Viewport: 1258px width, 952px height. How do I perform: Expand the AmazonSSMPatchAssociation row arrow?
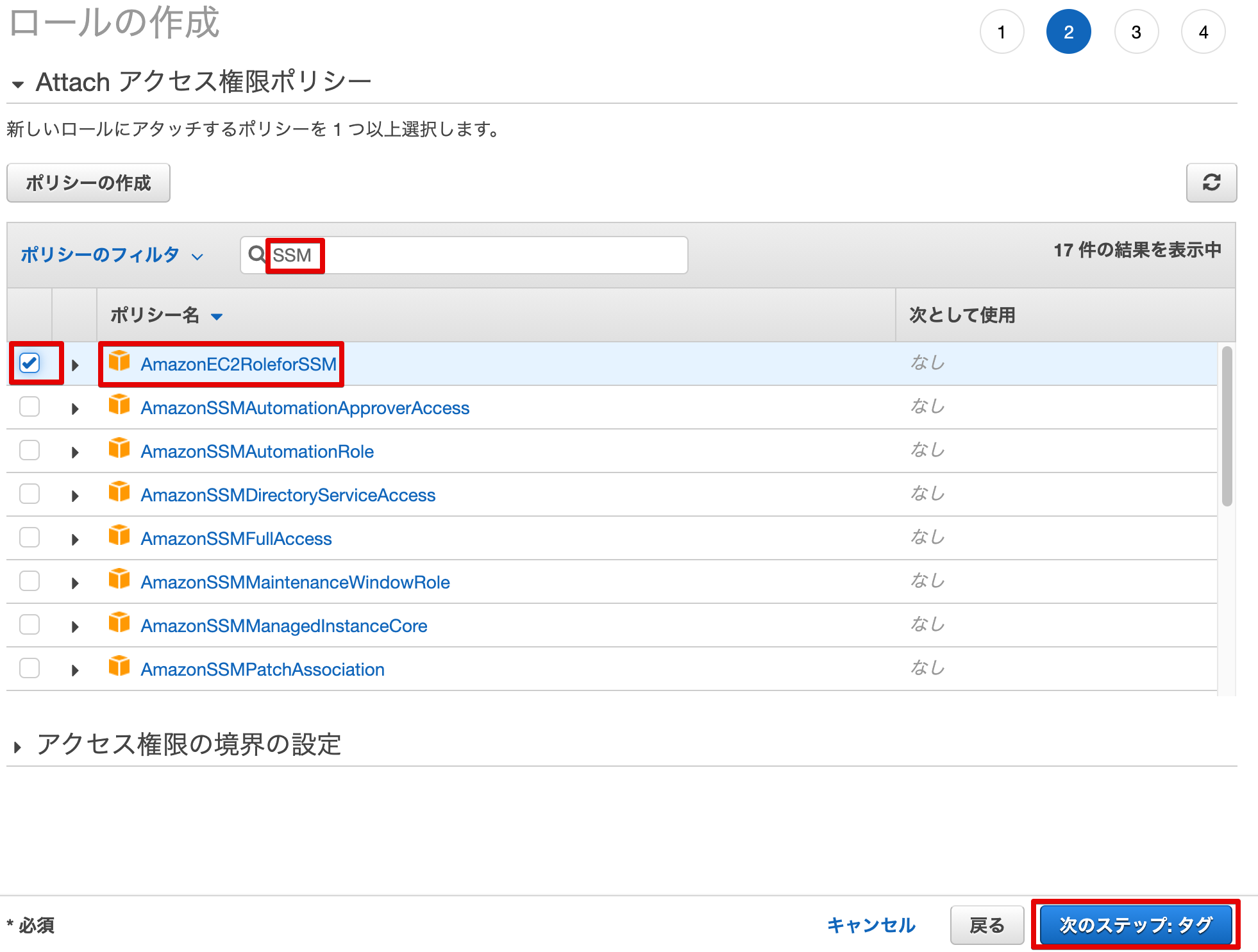75,671
